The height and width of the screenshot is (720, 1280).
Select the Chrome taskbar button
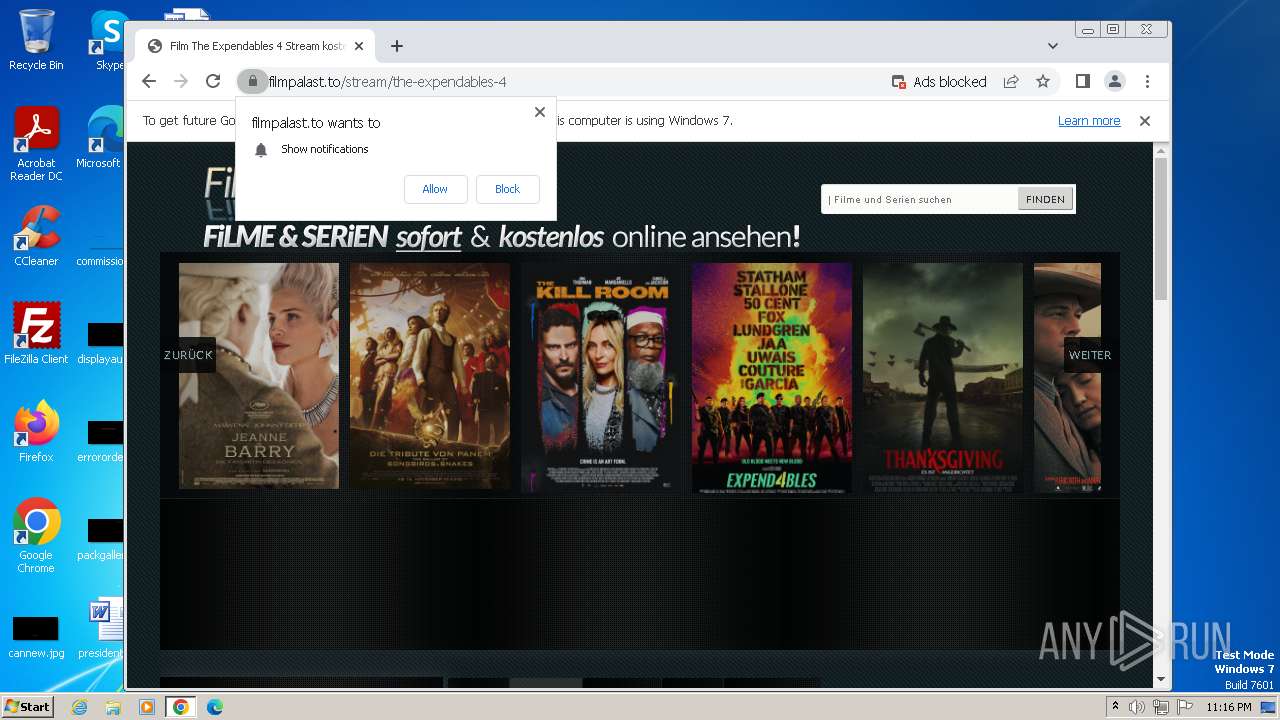[x=181, y=707]
